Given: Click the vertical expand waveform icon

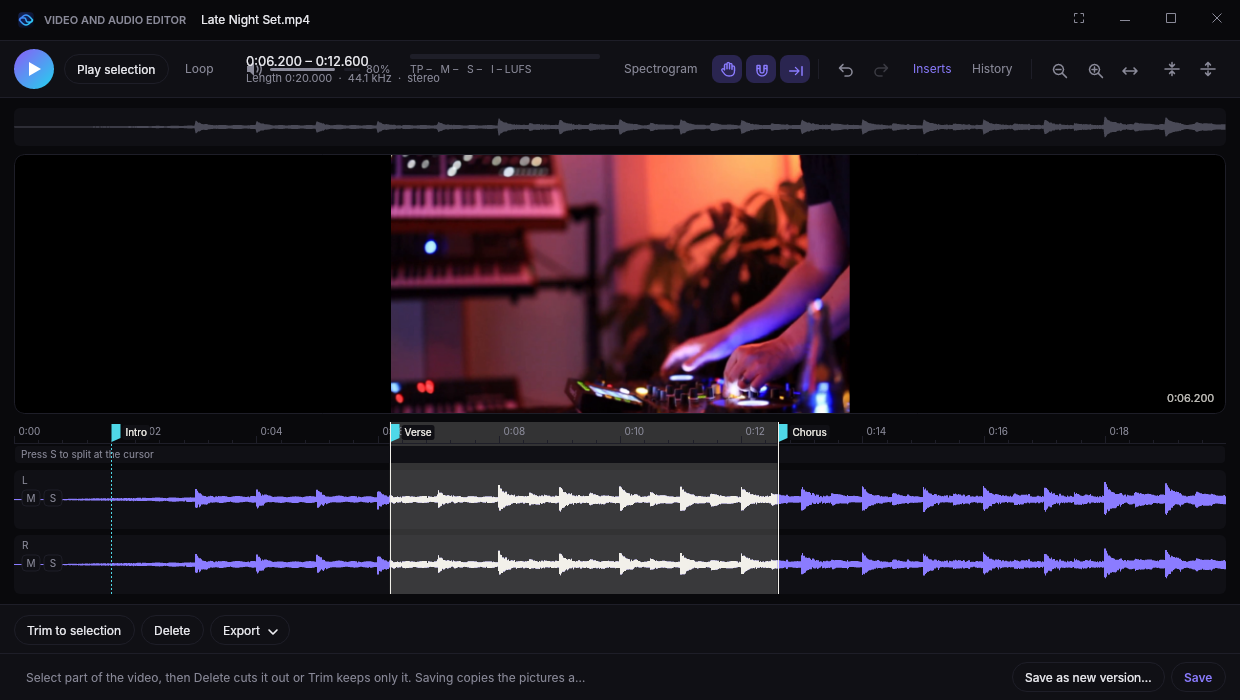Looking at the screenshot, I should coord(1207,69).
